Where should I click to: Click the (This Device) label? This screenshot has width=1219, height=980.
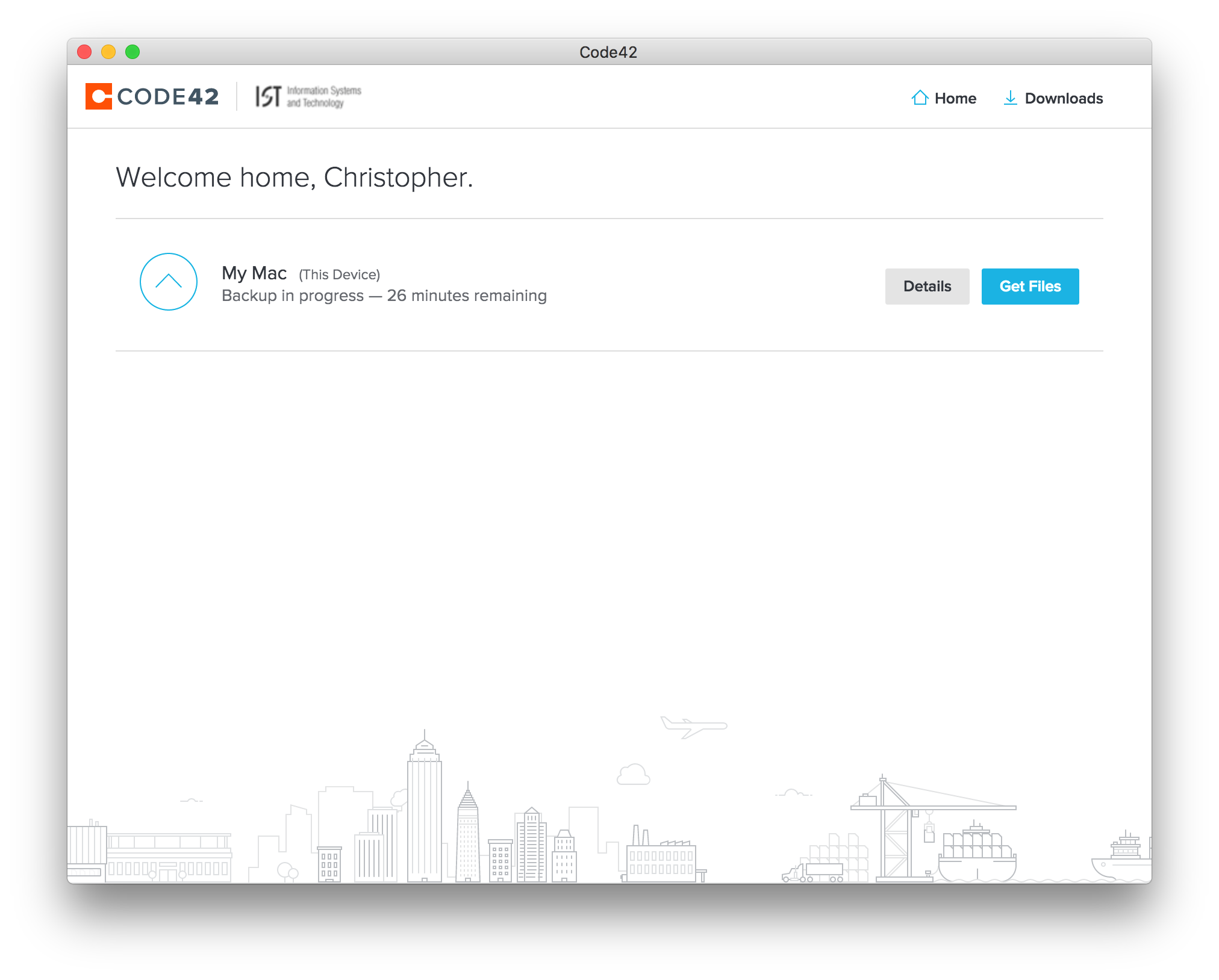tap(340, 274)
